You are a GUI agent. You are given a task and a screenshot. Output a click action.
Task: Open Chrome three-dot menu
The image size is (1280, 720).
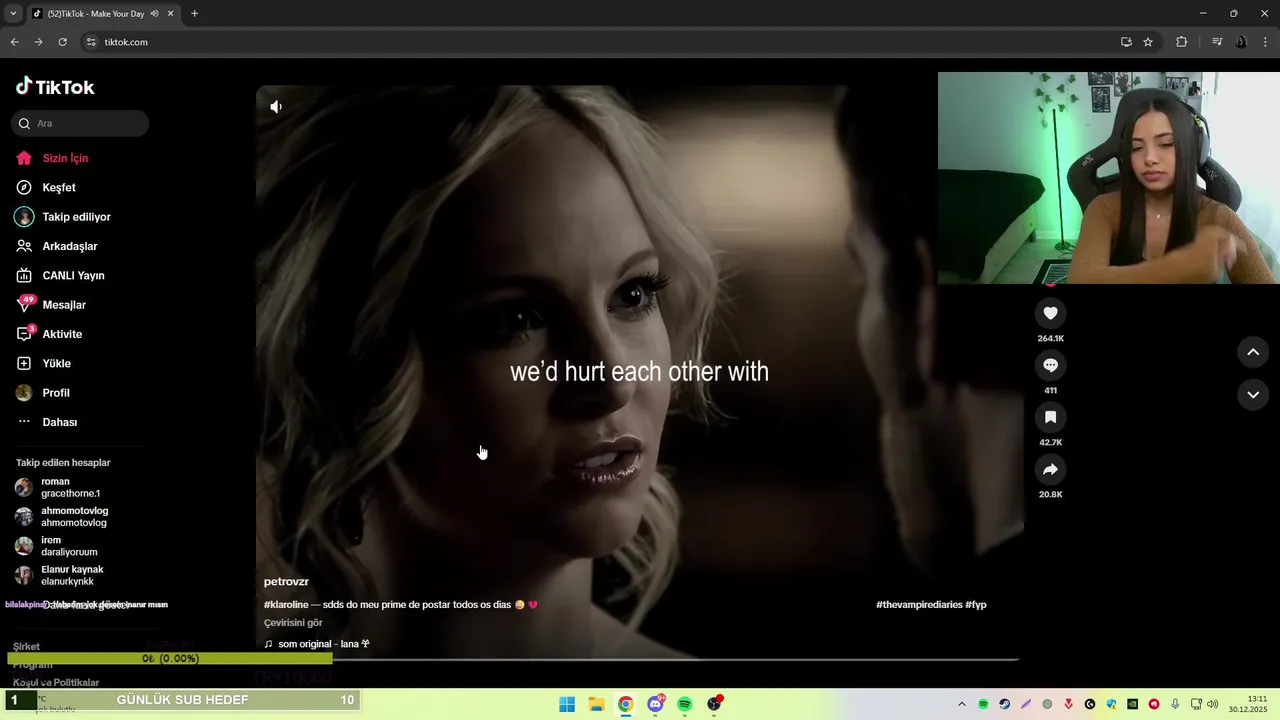pyautogui.click(x=1265, y=42)
